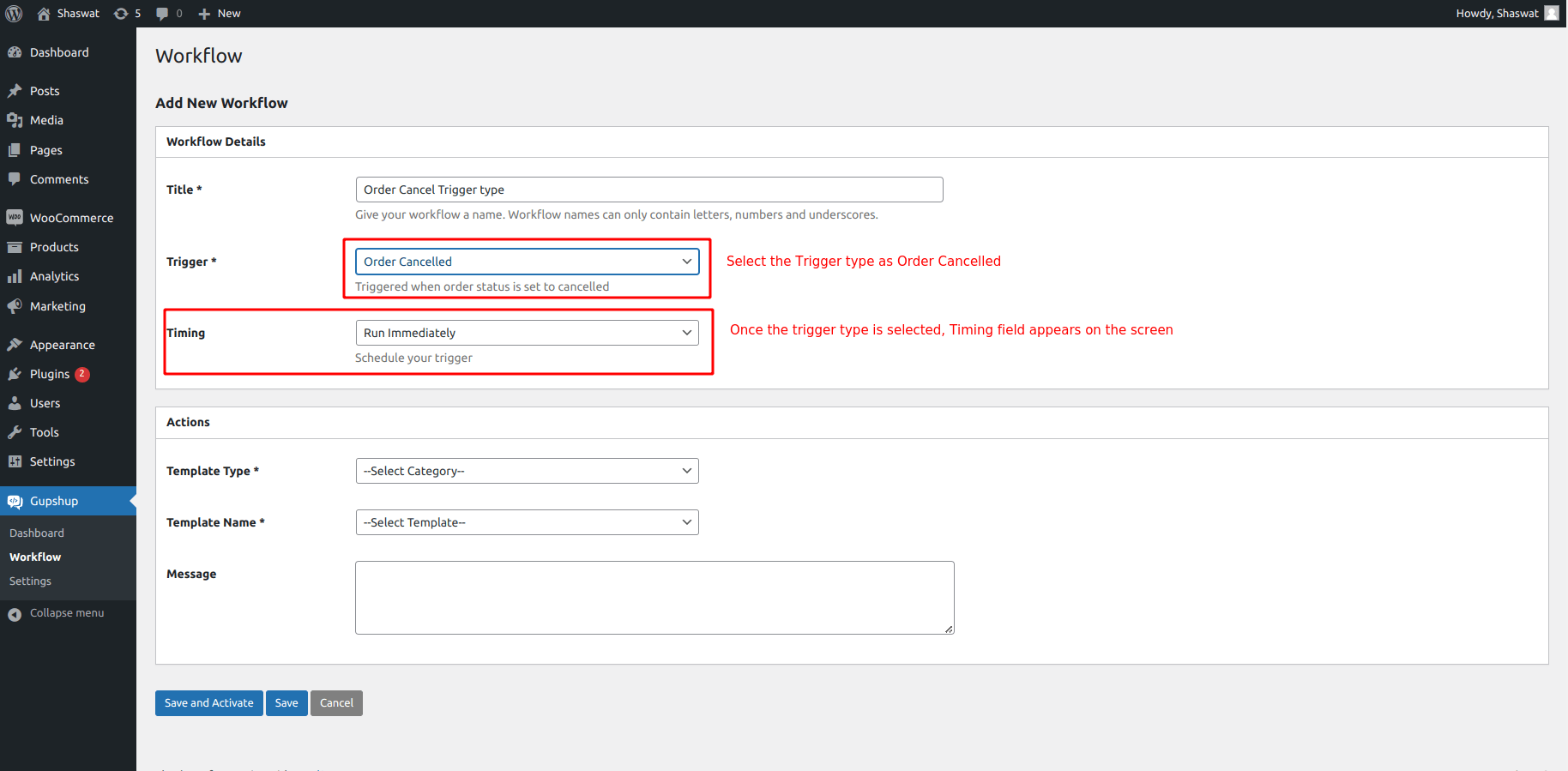Open the Appearance menu label

coord(63,345)
